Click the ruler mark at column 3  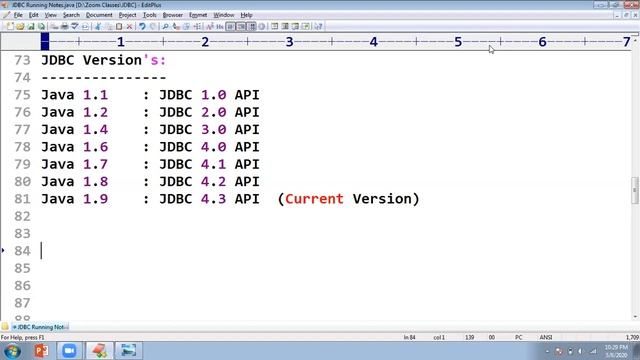289,42
